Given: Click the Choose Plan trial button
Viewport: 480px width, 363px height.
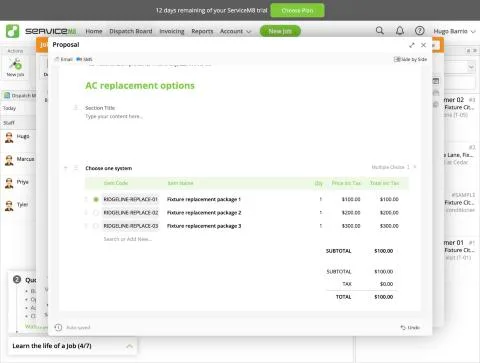Looking at the screenshot, I should [x=297, y=10].
